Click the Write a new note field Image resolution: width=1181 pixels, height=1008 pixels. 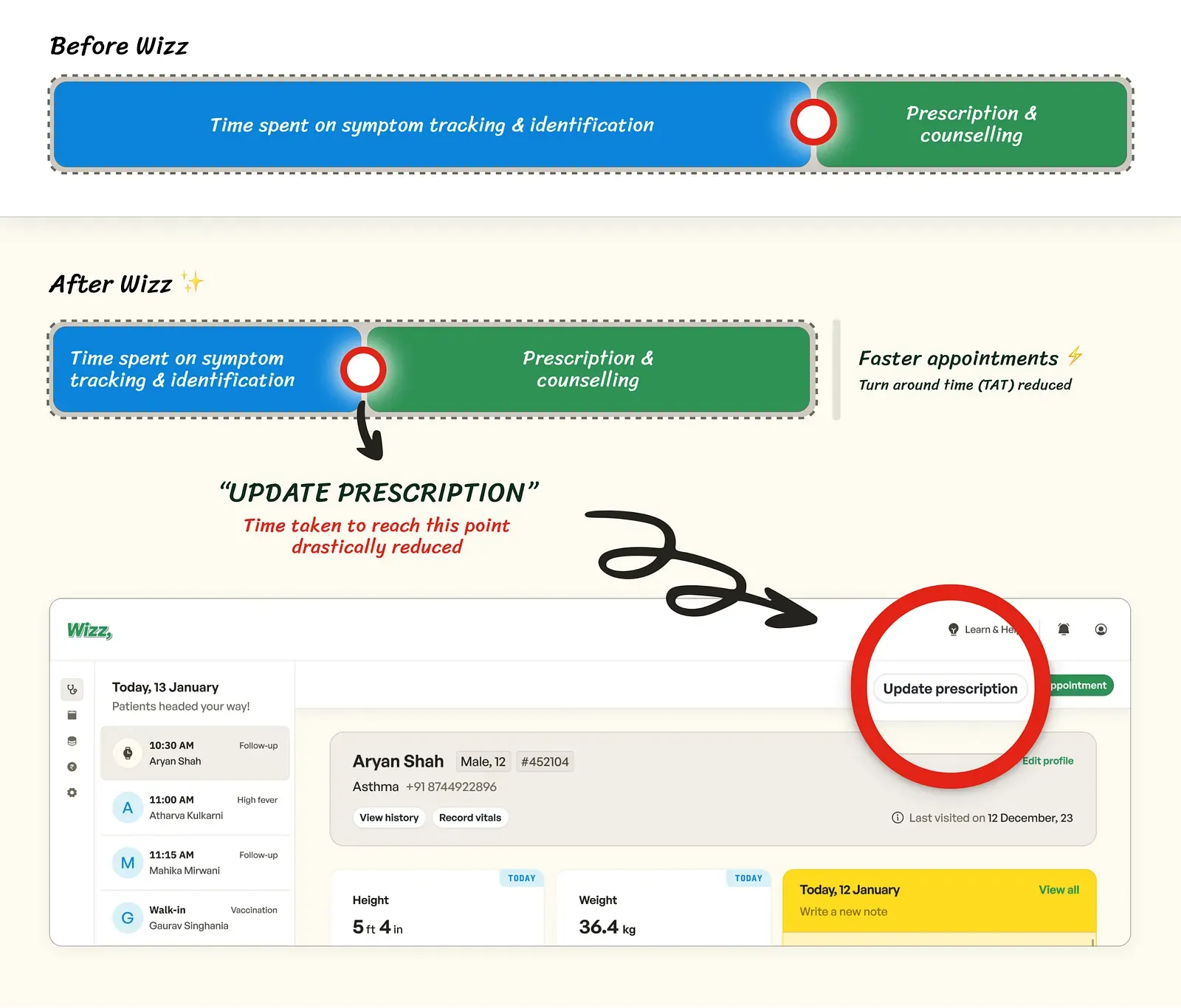pos(844,911)
